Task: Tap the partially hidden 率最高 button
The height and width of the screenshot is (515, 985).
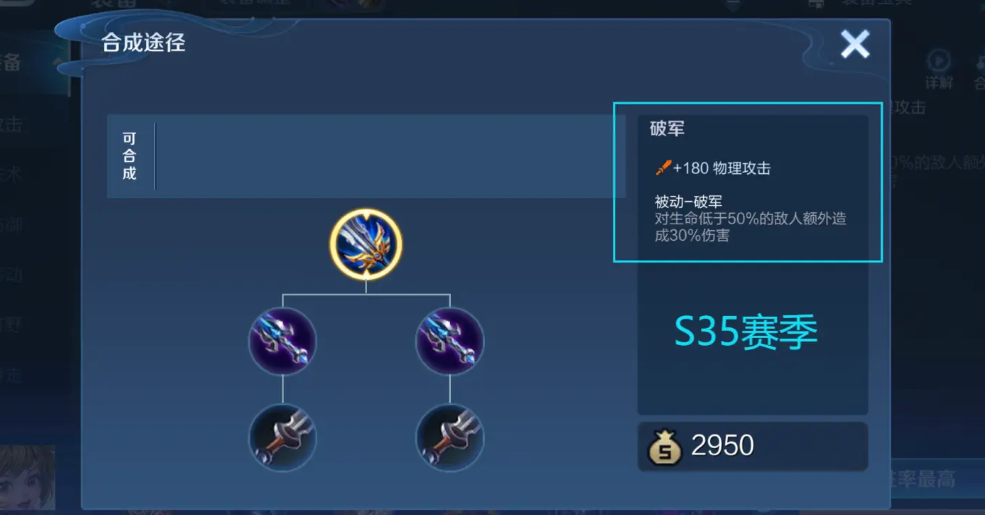Action: (x=923, y=479)
